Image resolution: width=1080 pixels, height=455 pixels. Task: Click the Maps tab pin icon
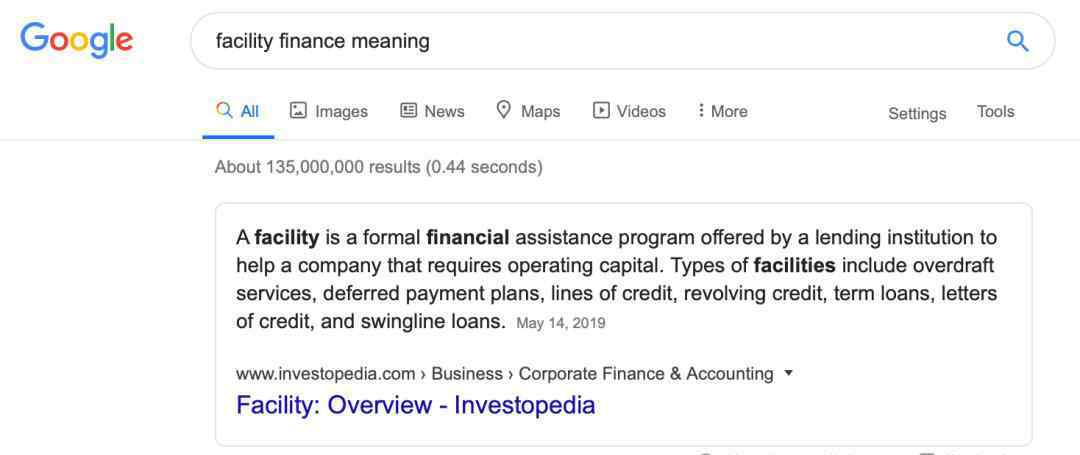point(504,110)
